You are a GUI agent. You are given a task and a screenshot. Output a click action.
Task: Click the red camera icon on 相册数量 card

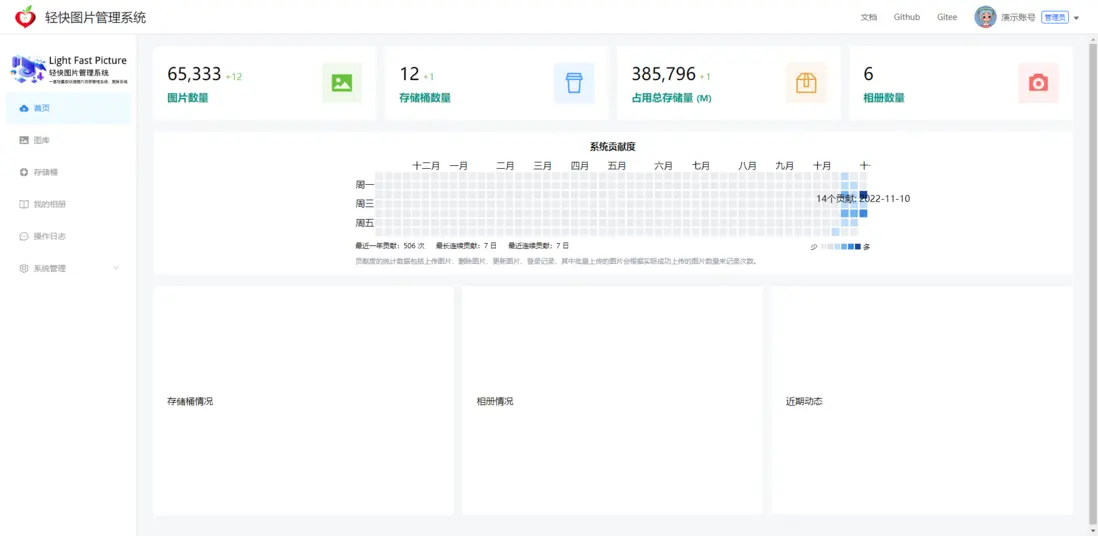coord(1038,83)
